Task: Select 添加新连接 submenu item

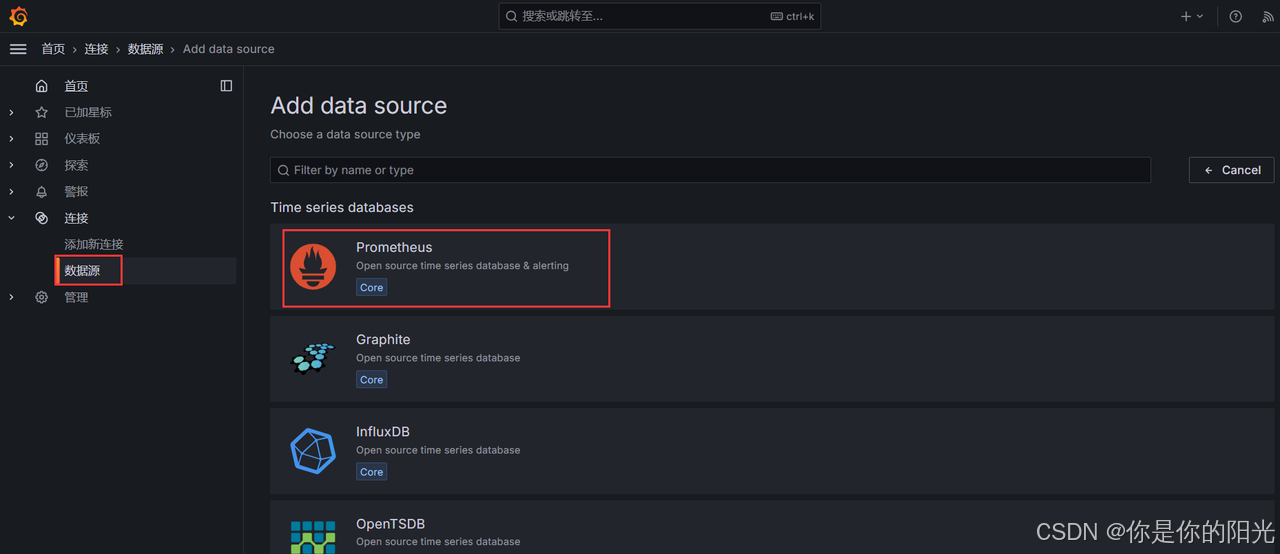Action: 94,244
